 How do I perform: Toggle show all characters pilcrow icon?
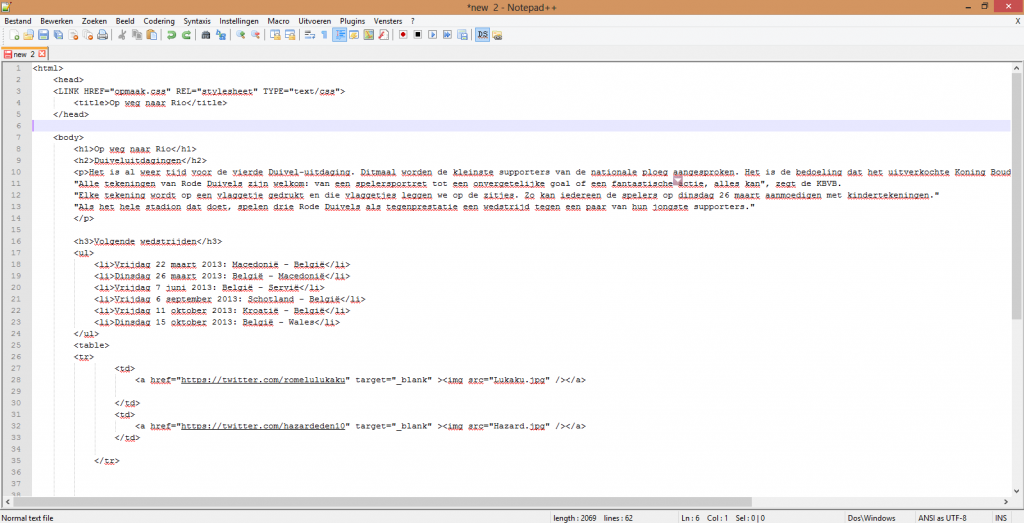coord(324,35)
